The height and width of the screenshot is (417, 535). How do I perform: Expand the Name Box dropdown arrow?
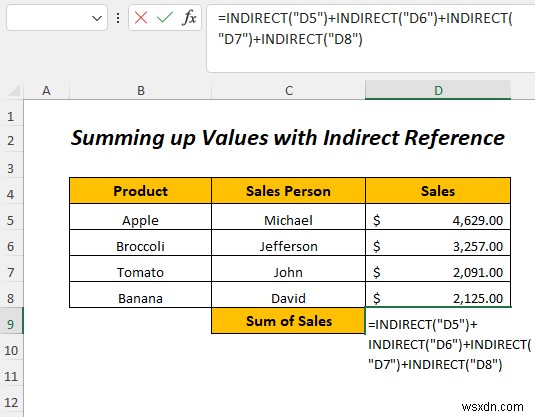coord(97,18)
